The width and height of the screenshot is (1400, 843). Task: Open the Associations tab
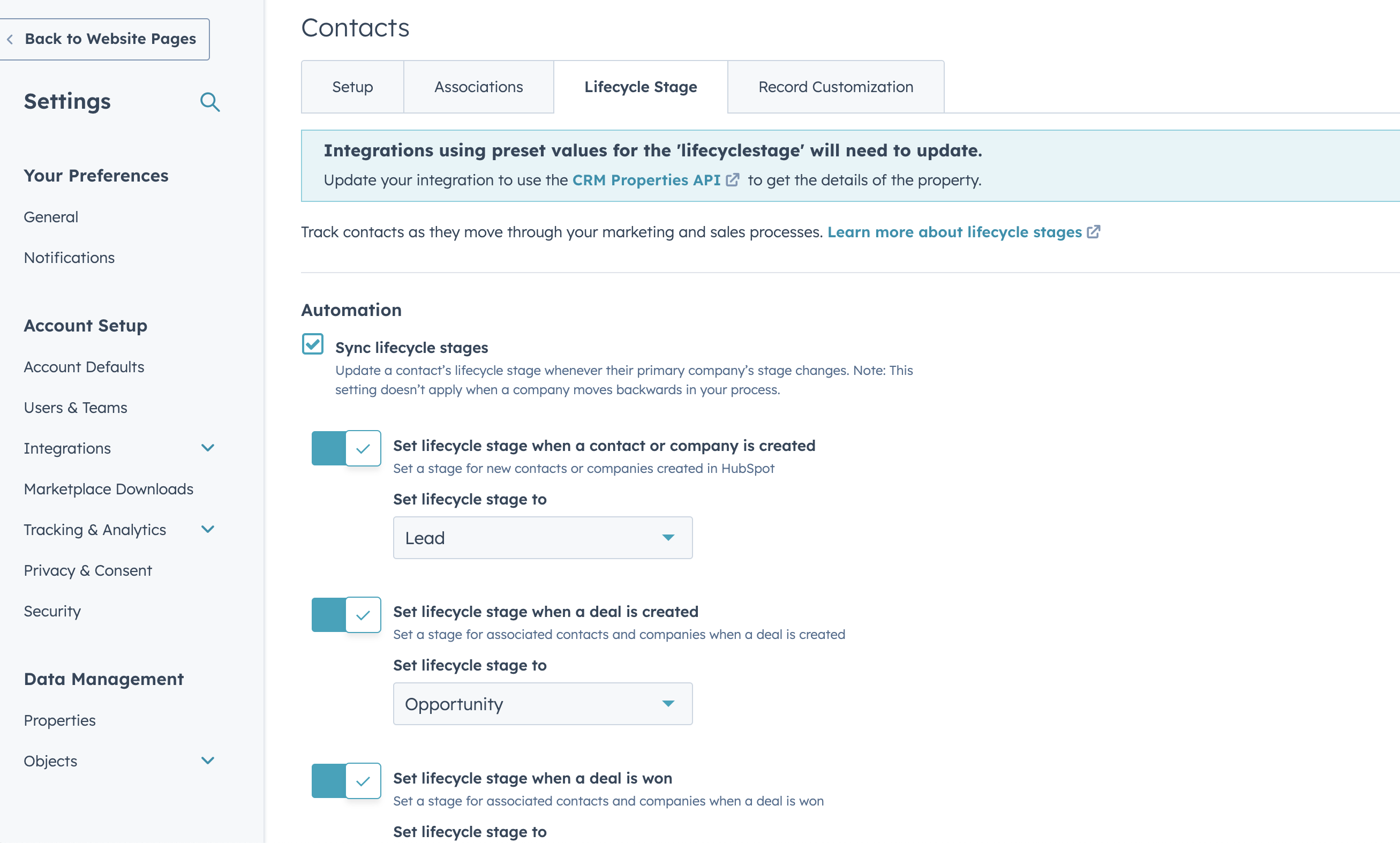(x=478, y=87)
